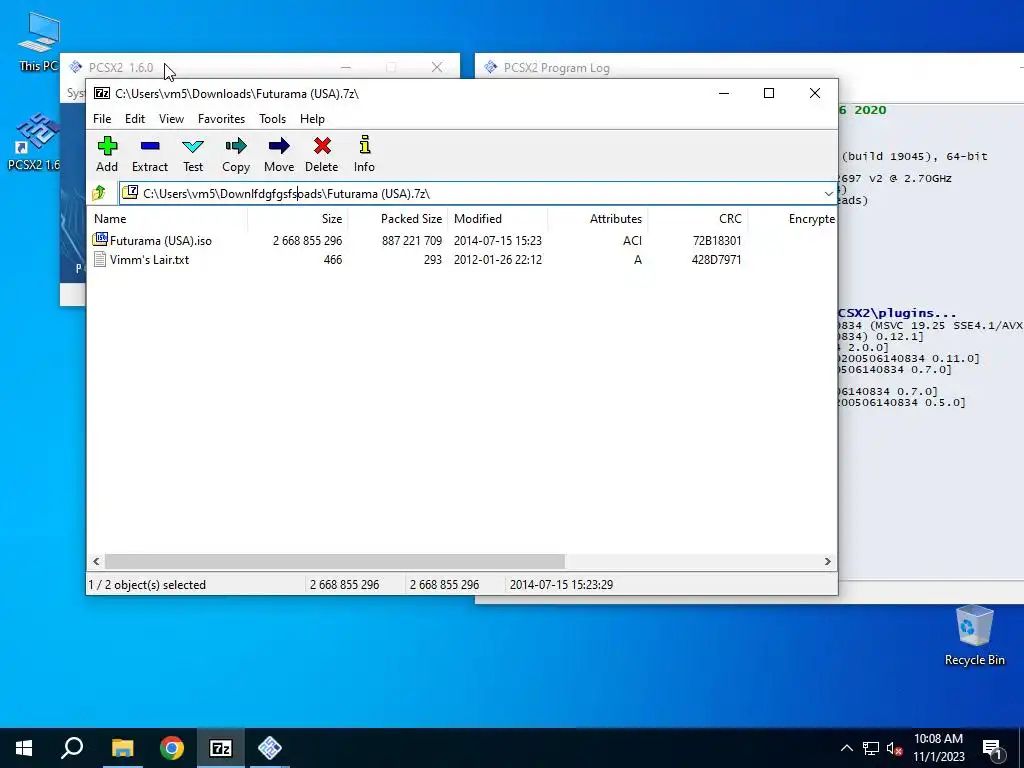Image resolution: width=1024 pixels, height=768 pixels.
Task: Open taskbar Search
Action: (x=72, y=748)
